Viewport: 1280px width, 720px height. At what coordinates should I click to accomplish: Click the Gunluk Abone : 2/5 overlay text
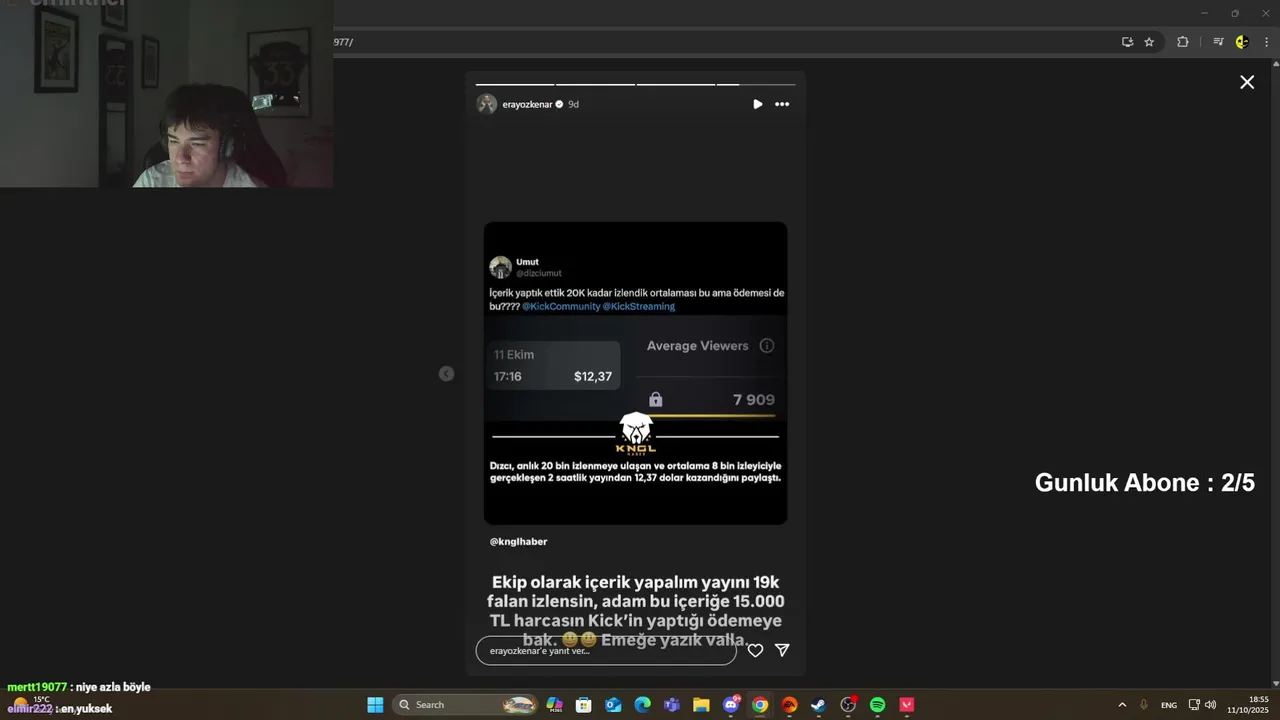(x=1144, y=483)
